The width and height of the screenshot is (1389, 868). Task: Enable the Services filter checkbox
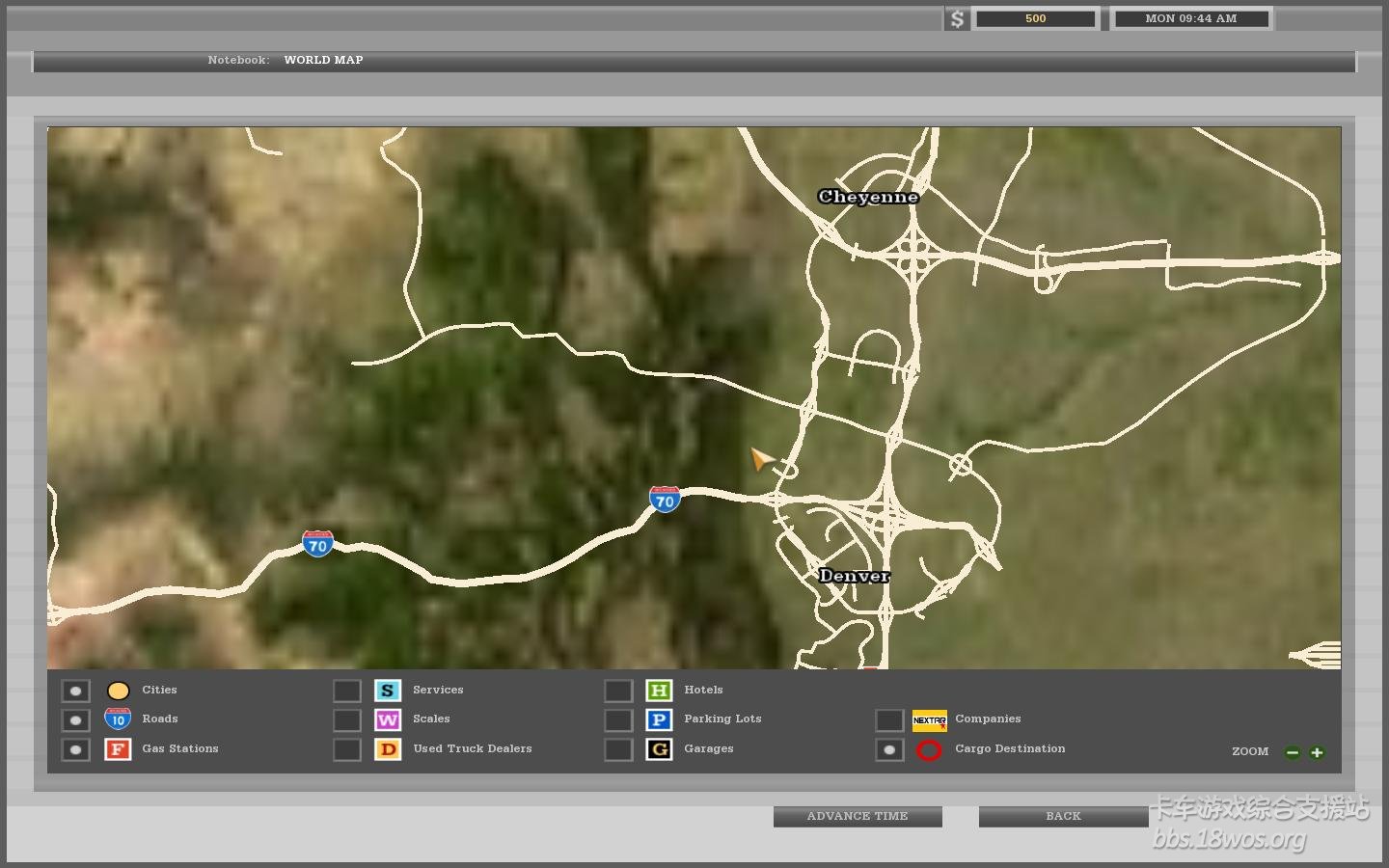coord(347,692)
